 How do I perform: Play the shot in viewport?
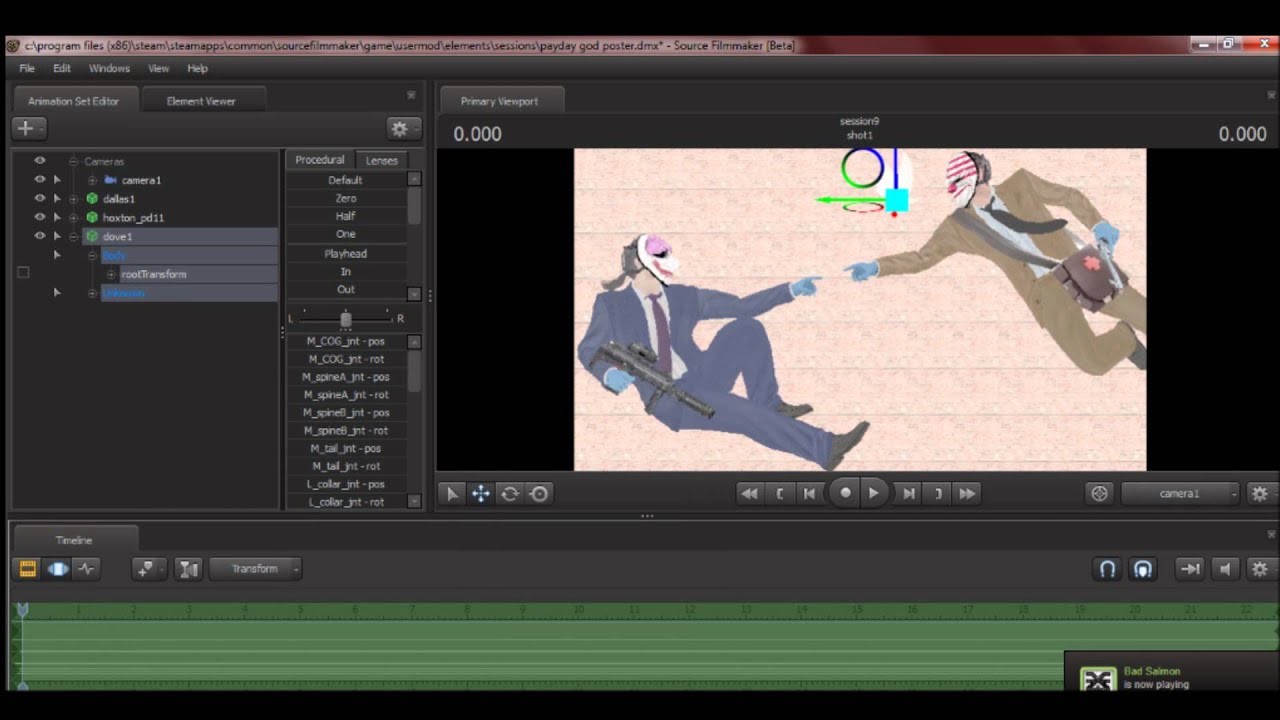pos(873,493)
